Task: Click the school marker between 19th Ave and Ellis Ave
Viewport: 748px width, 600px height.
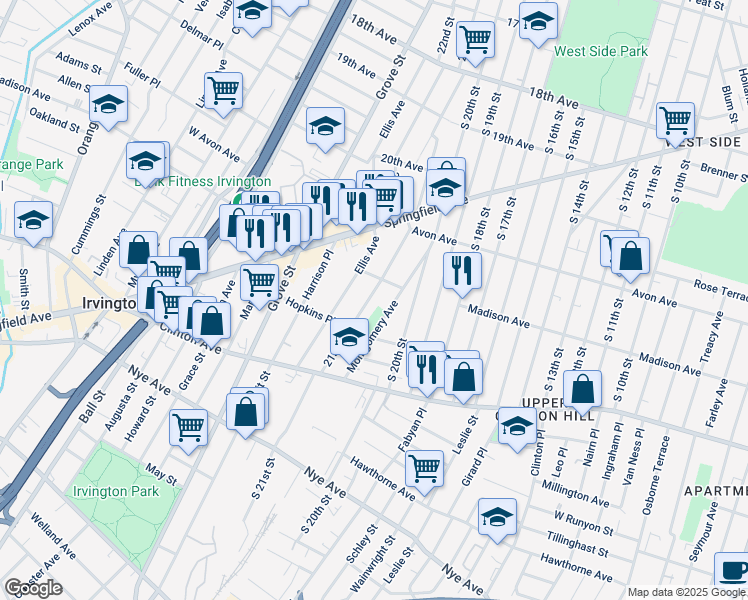Action: pyautogui.click(x=325, y=127)
